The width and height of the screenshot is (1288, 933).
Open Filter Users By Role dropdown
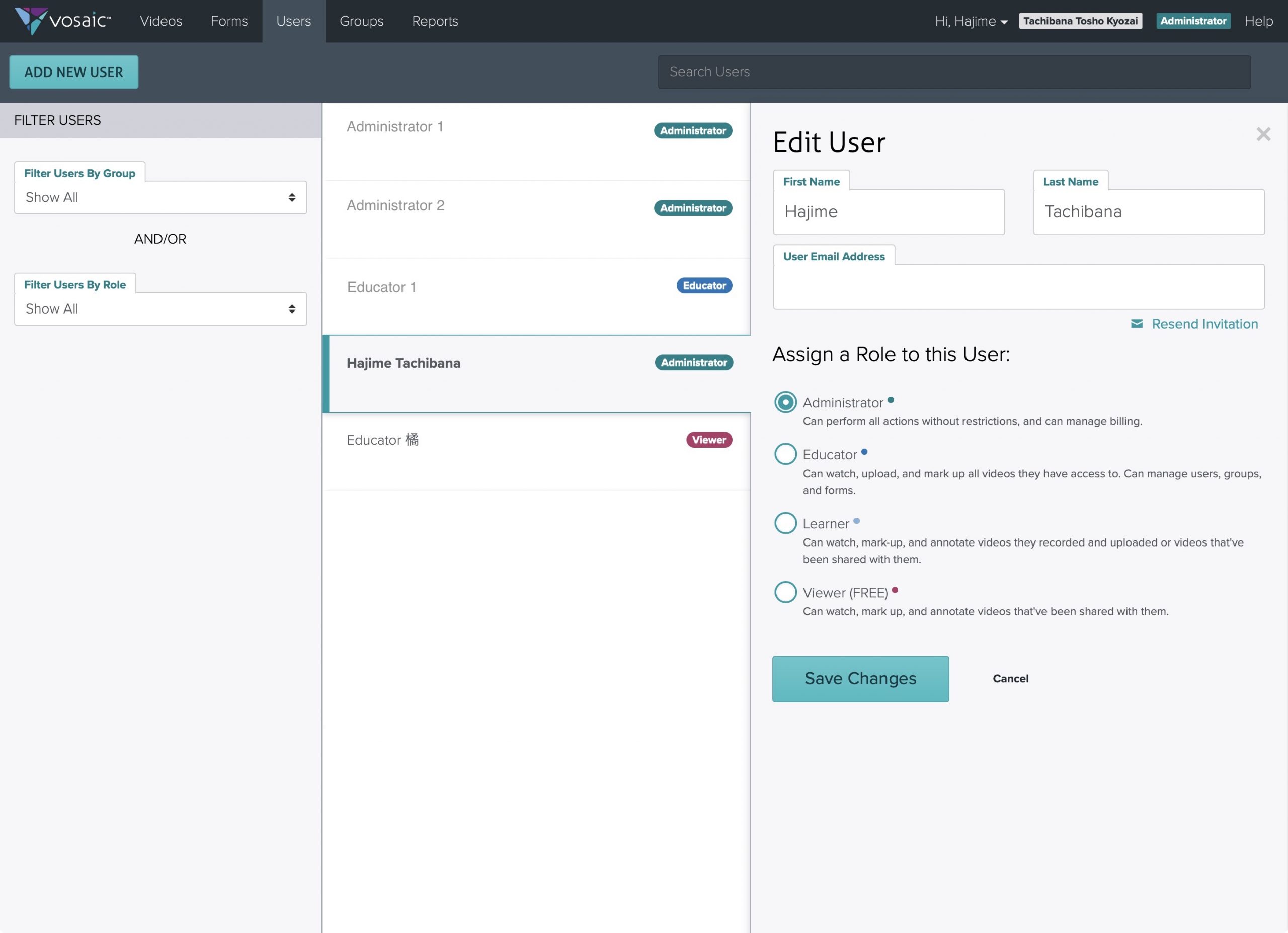click(160, 309)
